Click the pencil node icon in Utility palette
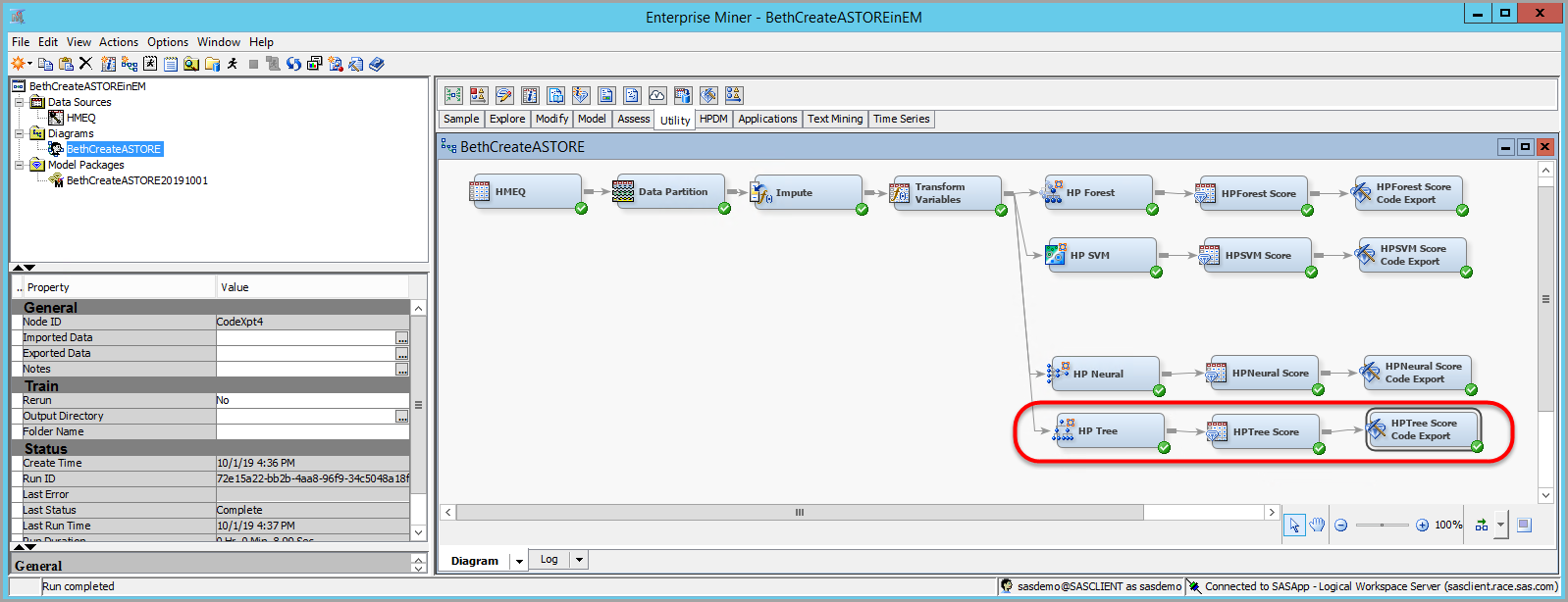Viewport: 1568px width, 602px height. [x=504, y=95]
